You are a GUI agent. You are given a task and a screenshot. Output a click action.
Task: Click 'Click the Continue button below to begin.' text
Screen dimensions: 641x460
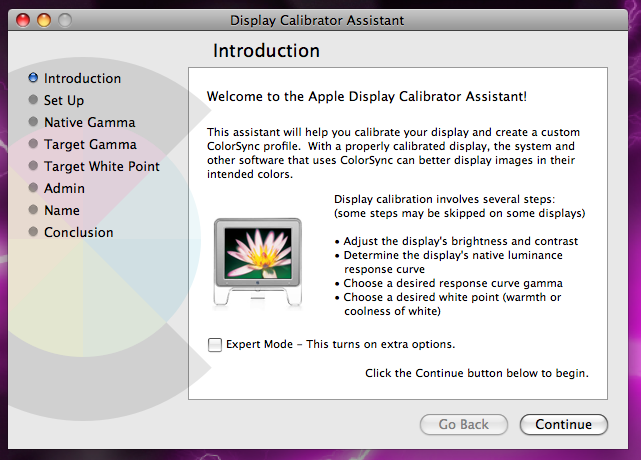(x=477, y=373)
